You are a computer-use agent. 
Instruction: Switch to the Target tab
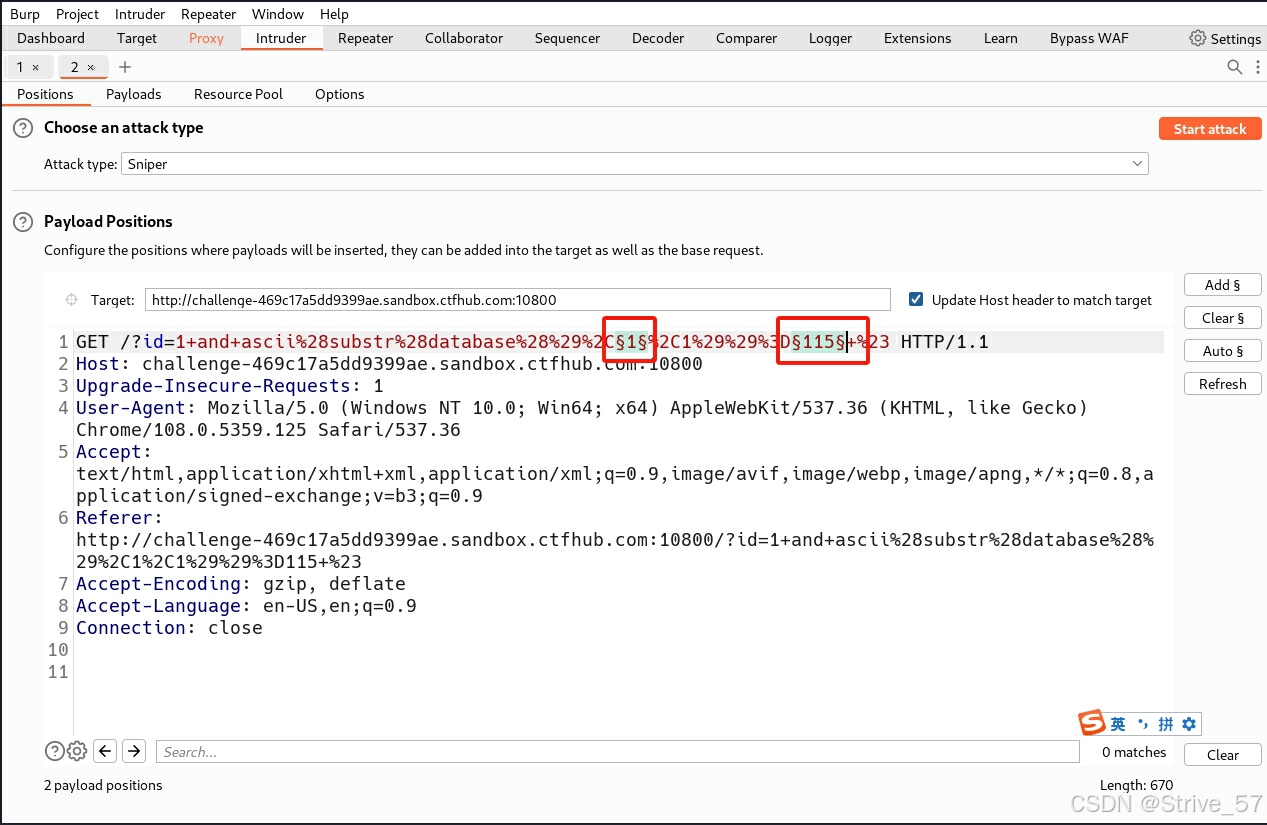[x=137, y=38]
